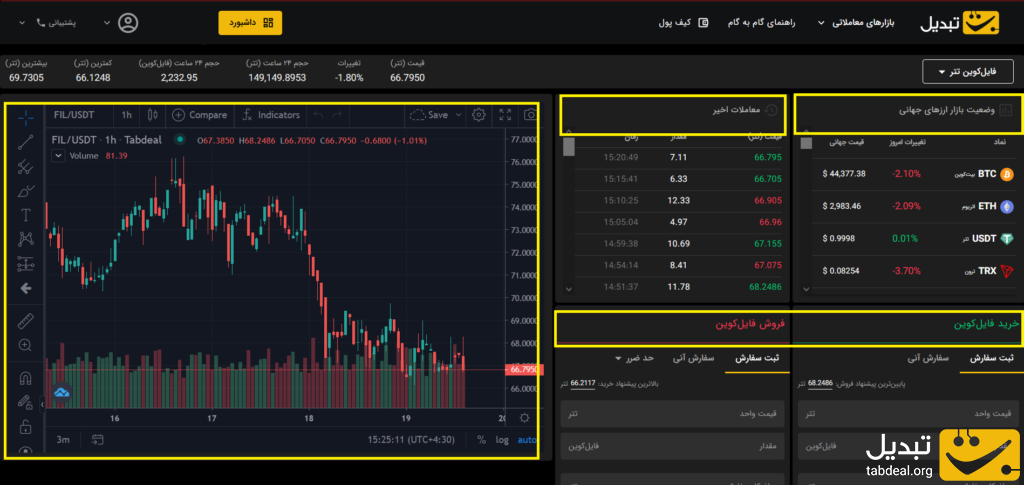Click buy panel قیمت واحد input

click(908, 415)
